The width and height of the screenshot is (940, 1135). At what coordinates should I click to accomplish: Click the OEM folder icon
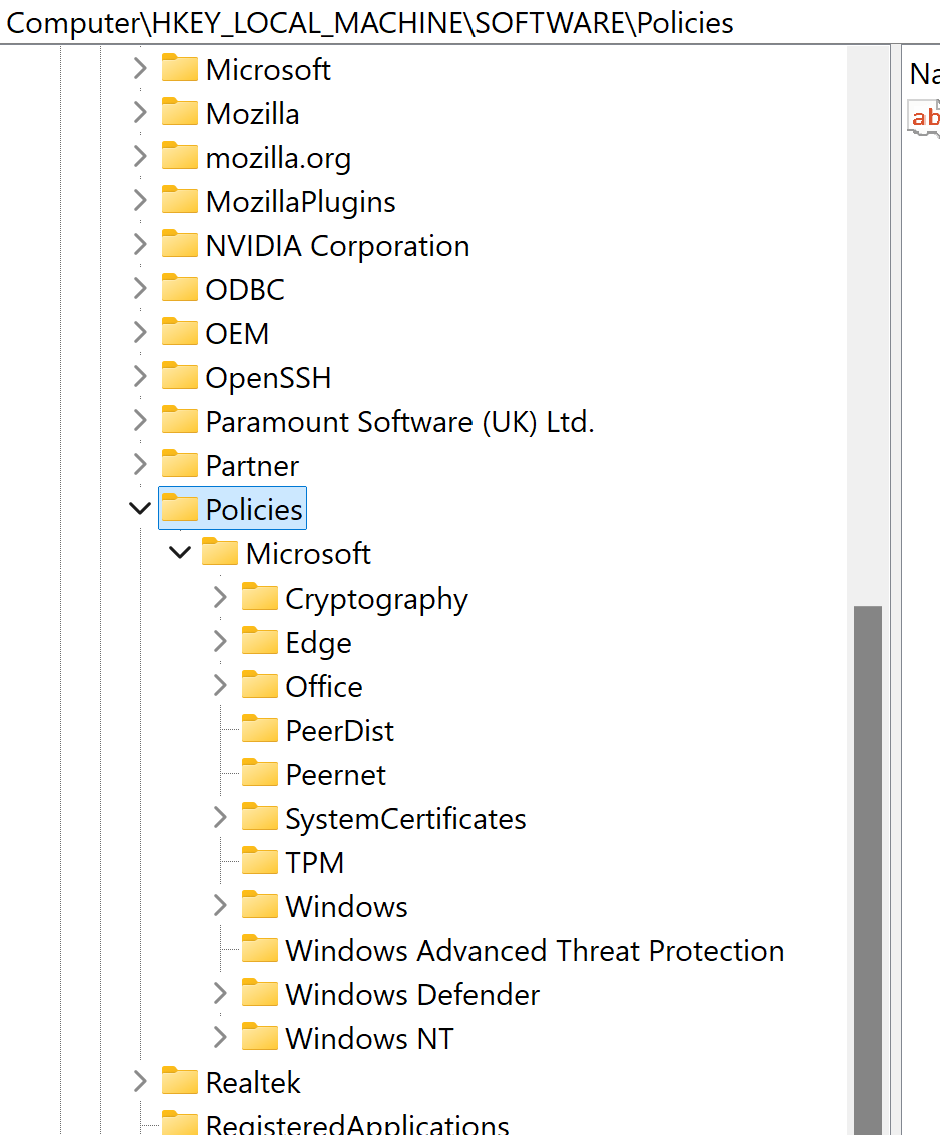coord(179,332)
